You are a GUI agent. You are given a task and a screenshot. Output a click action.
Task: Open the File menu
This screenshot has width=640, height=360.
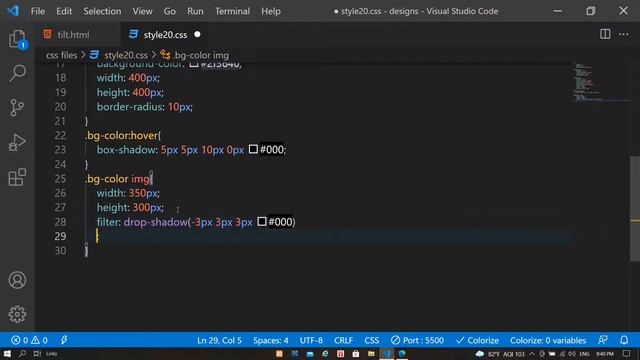(x=38, y=11)
